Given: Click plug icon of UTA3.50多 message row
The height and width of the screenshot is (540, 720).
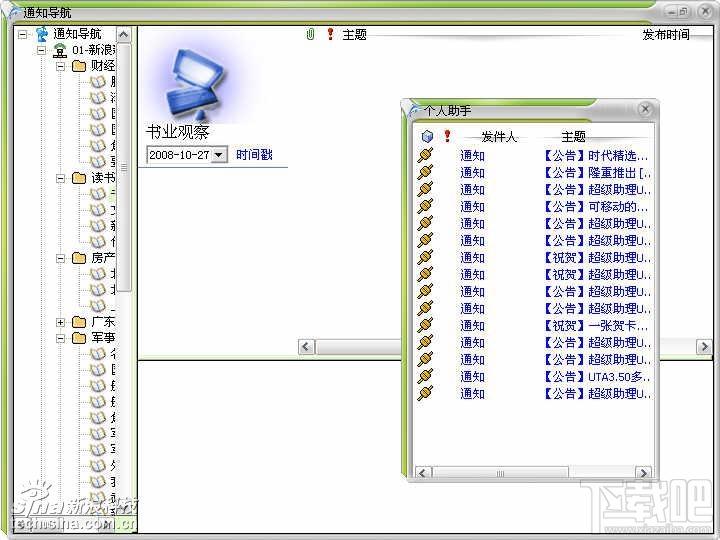Looking at the screenshot, I should click(425, 376).
